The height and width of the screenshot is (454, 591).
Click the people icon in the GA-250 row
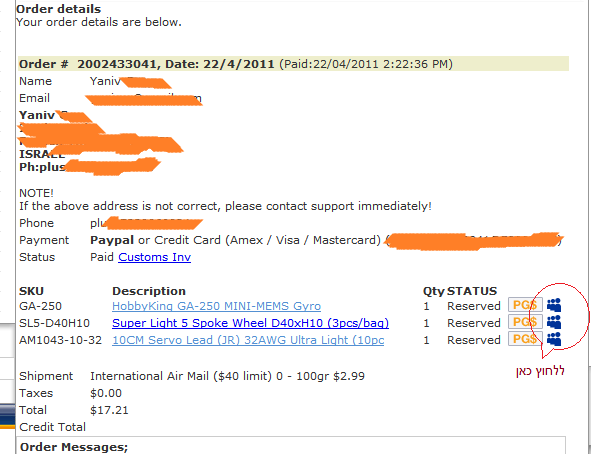(x=554, y=305)
